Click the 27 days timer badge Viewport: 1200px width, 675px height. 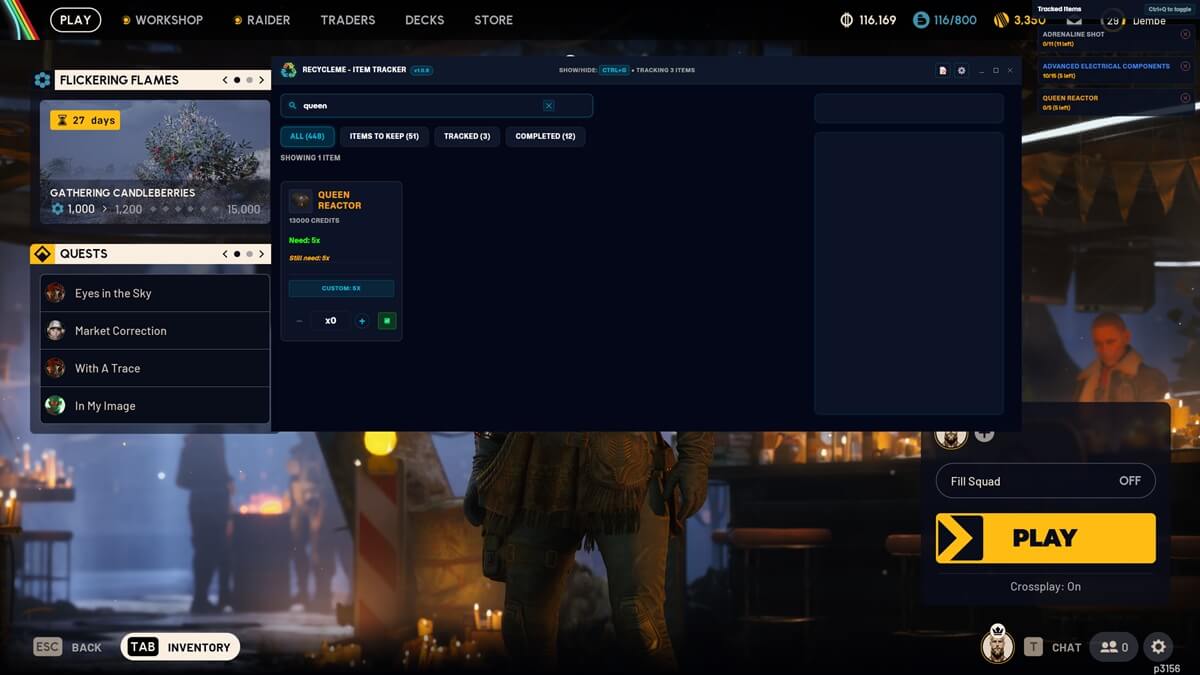click(85, 120)
